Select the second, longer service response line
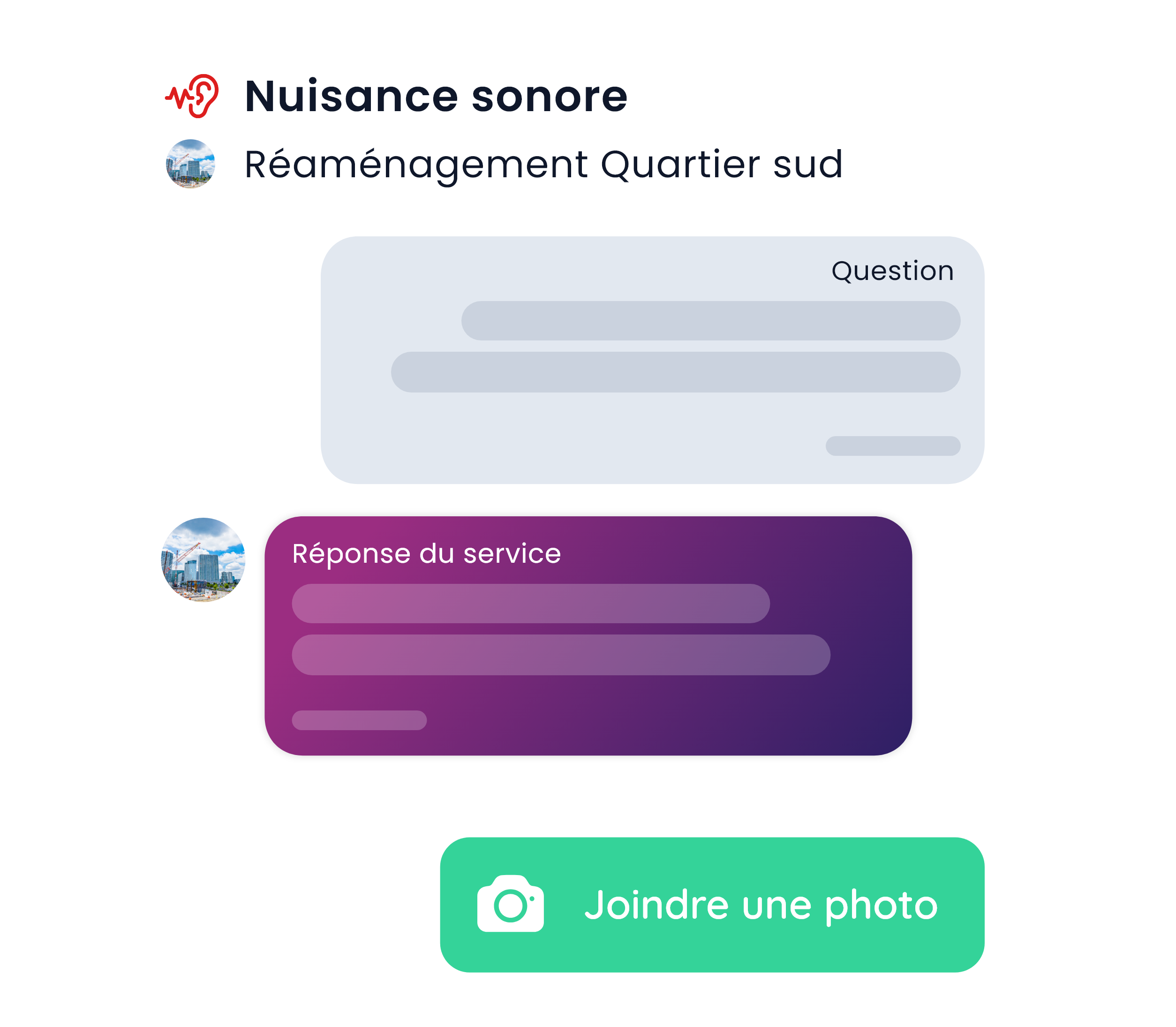 [x=560, y=655]
